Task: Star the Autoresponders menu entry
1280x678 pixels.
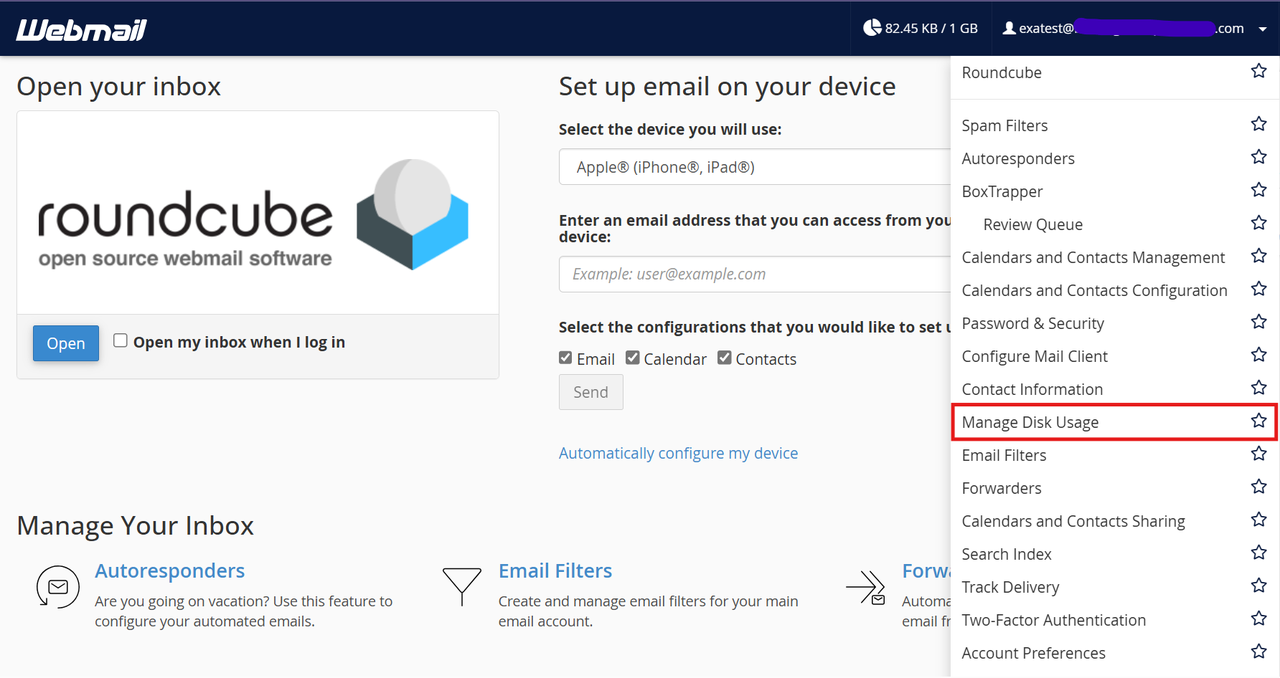Action: tap(1259, 157)
